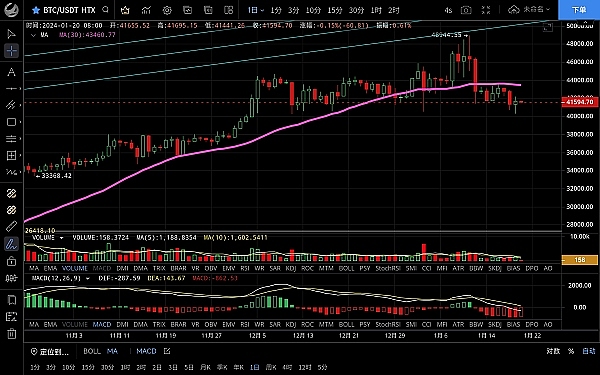Toggle percent scale % option

tap(571, 351)
